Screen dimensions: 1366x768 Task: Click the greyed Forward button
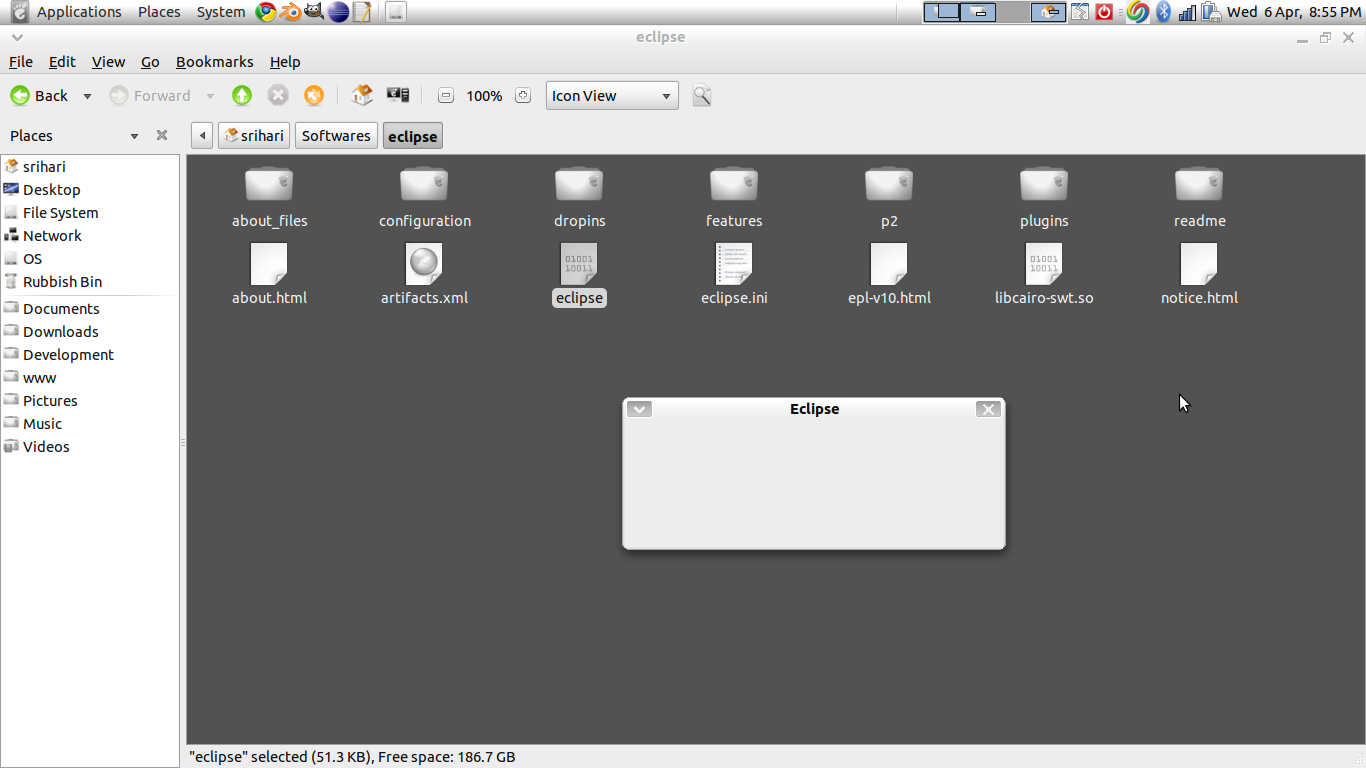[x=150, y=96]
